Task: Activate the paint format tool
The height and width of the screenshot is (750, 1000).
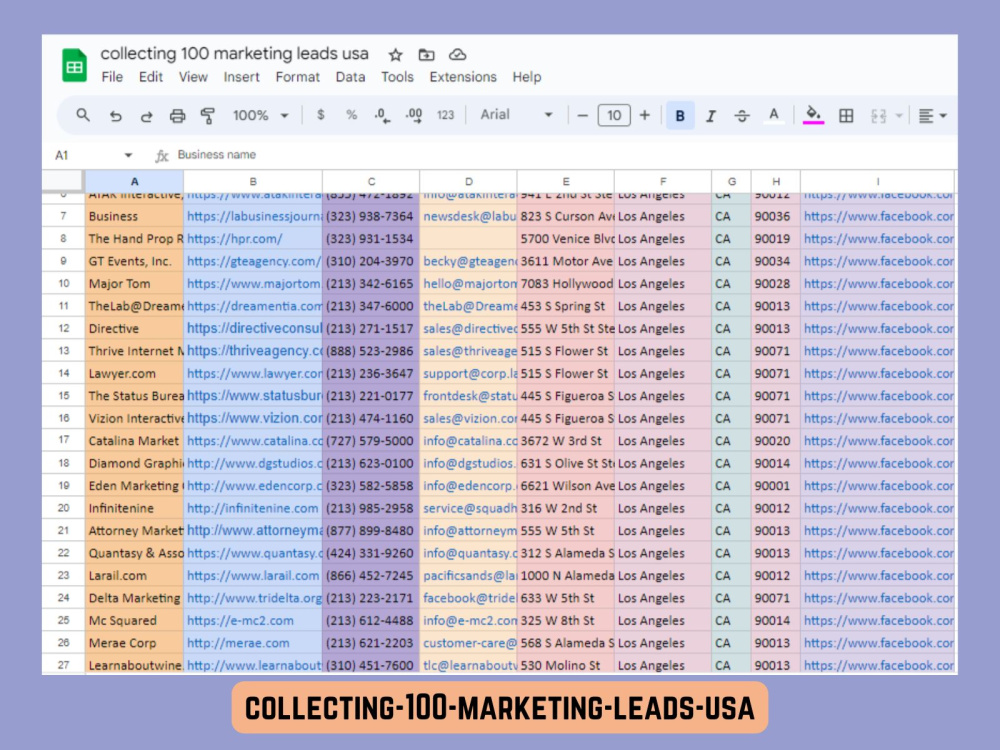Action: coord(208,115)
